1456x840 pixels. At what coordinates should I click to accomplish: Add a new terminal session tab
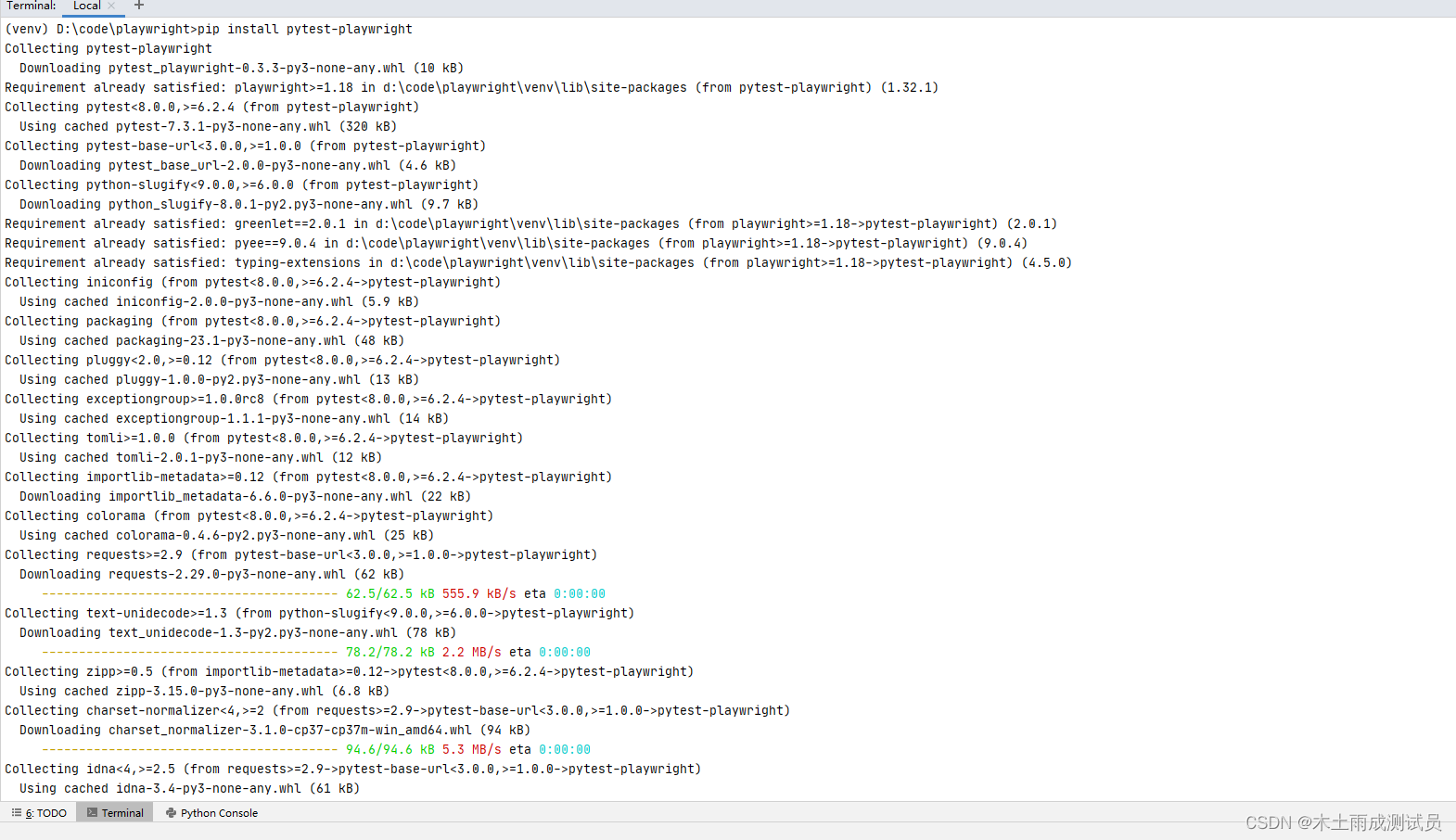tap(139, 6)
